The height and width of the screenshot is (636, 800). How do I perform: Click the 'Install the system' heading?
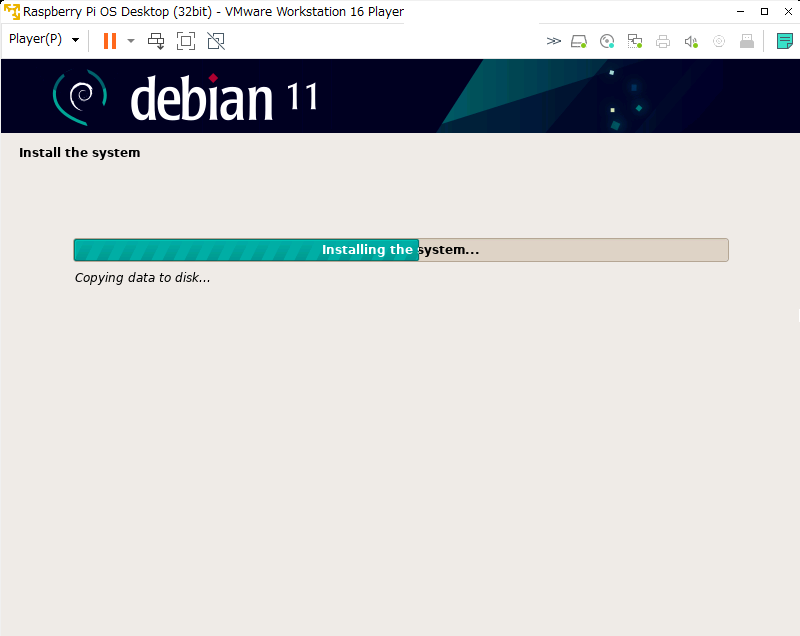coord(80,152)
